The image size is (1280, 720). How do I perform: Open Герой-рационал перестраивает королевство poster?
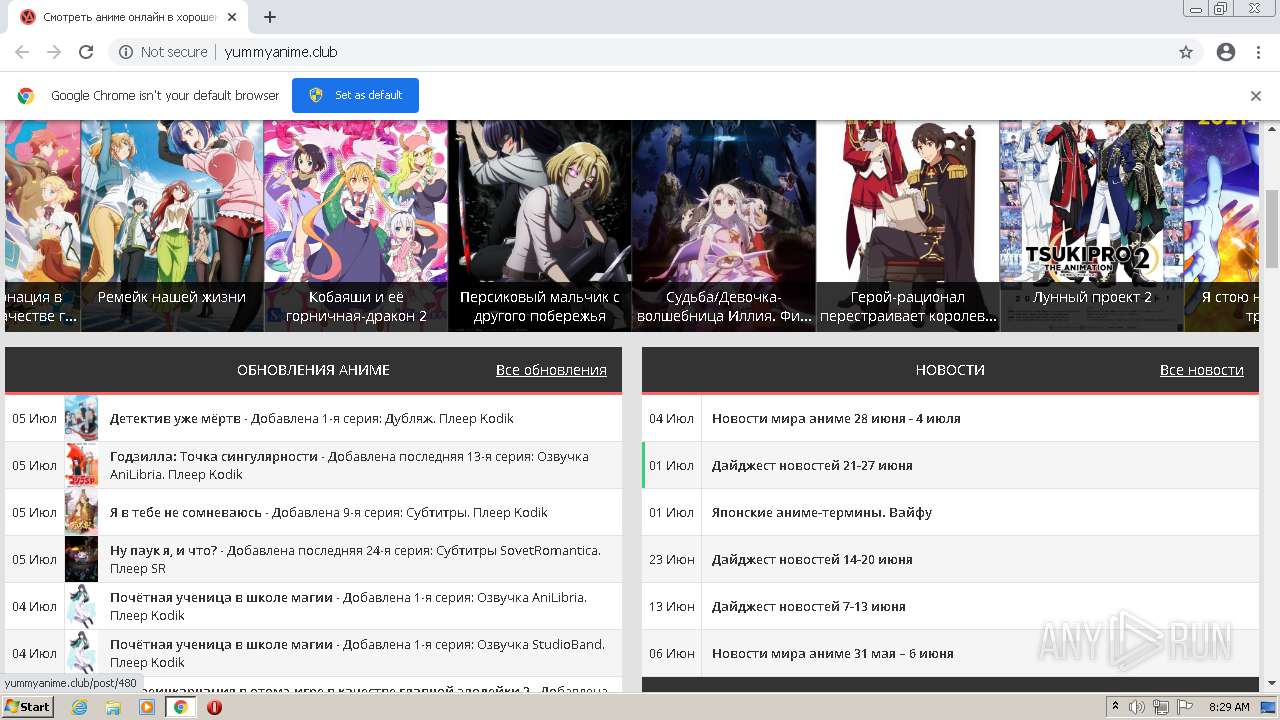(x=908, y=226)
